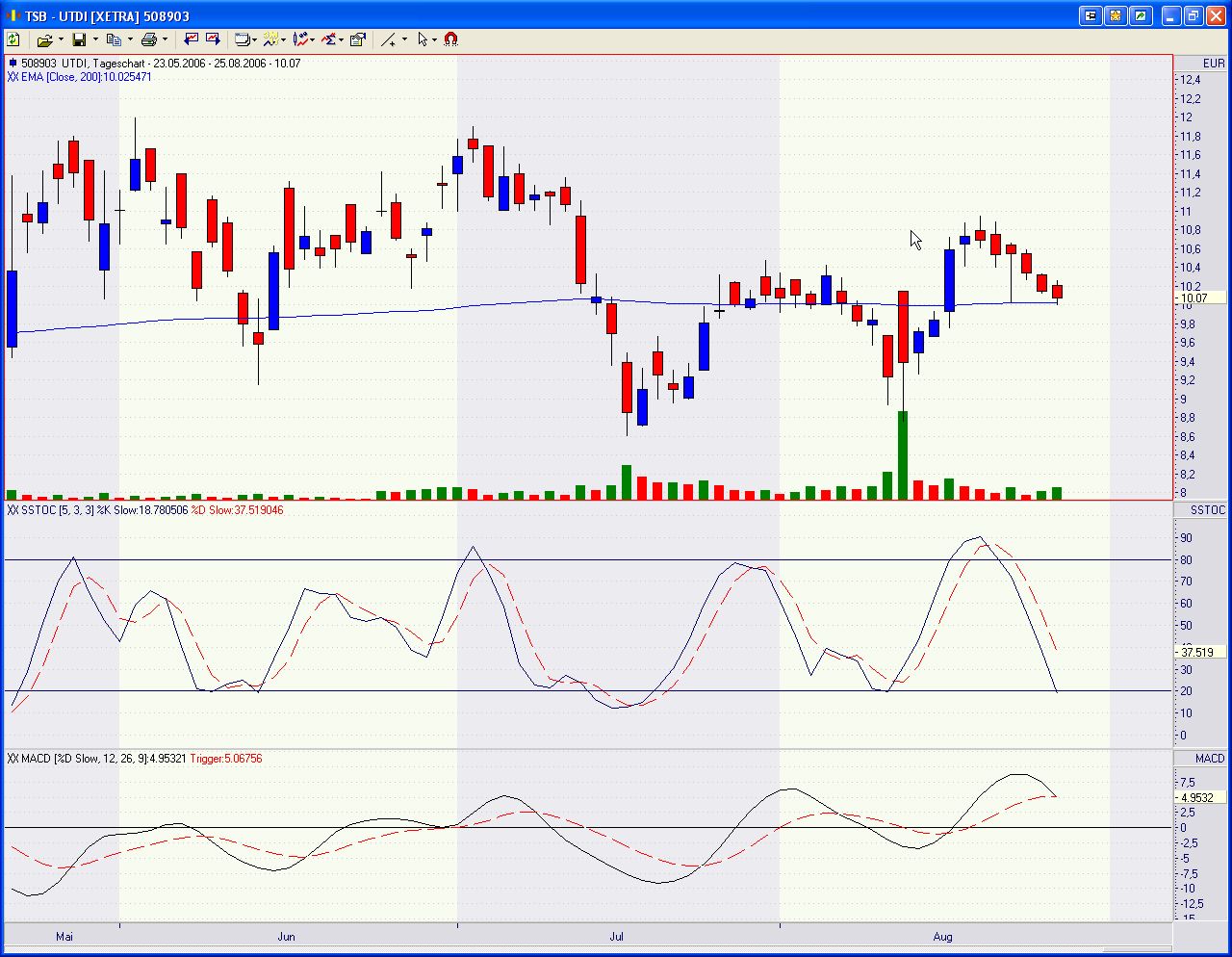Image resolution: width=1232 pixels, height=957 pixels.
Task: Expand the pointer tool dropdown arrow
Action: [x=435, y=39]
